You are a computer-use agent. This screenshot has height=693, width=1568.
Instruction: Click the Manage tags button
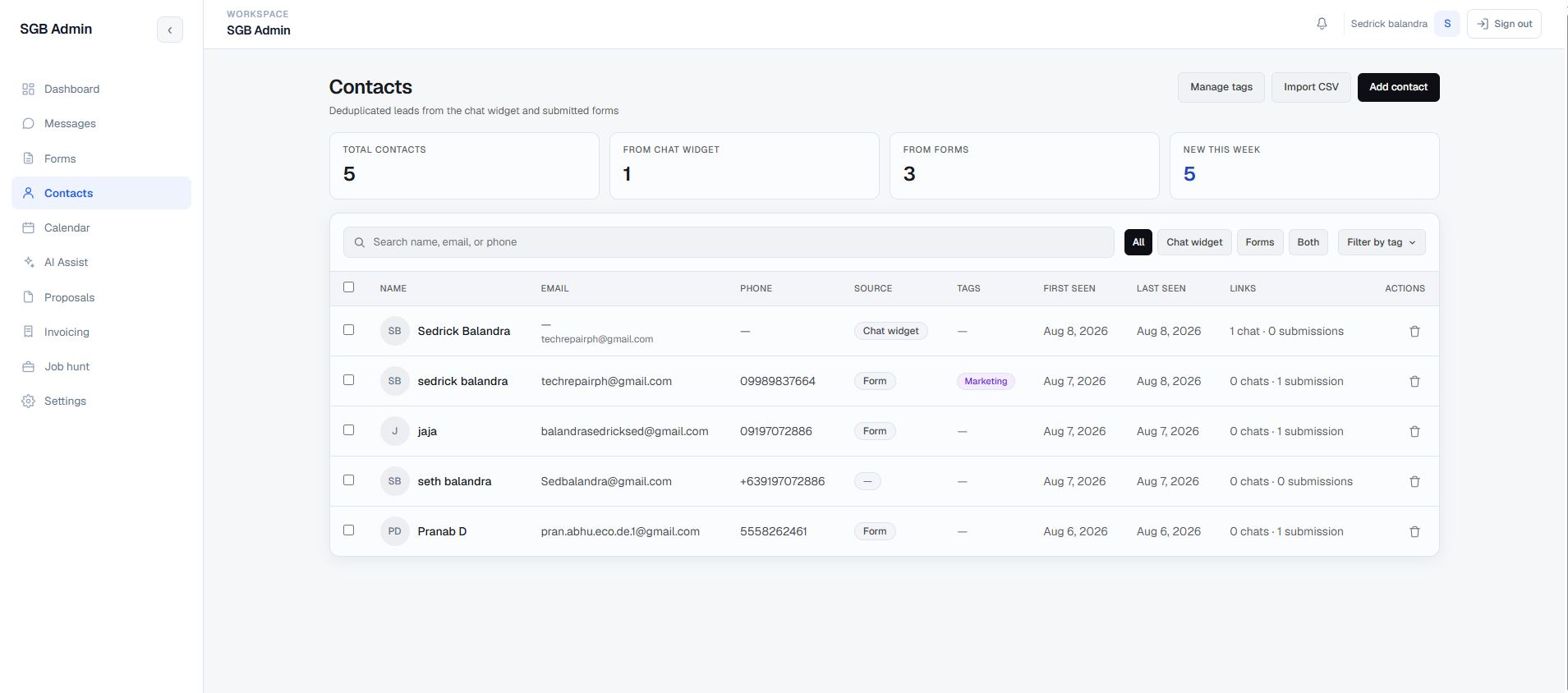[1221, 87]
